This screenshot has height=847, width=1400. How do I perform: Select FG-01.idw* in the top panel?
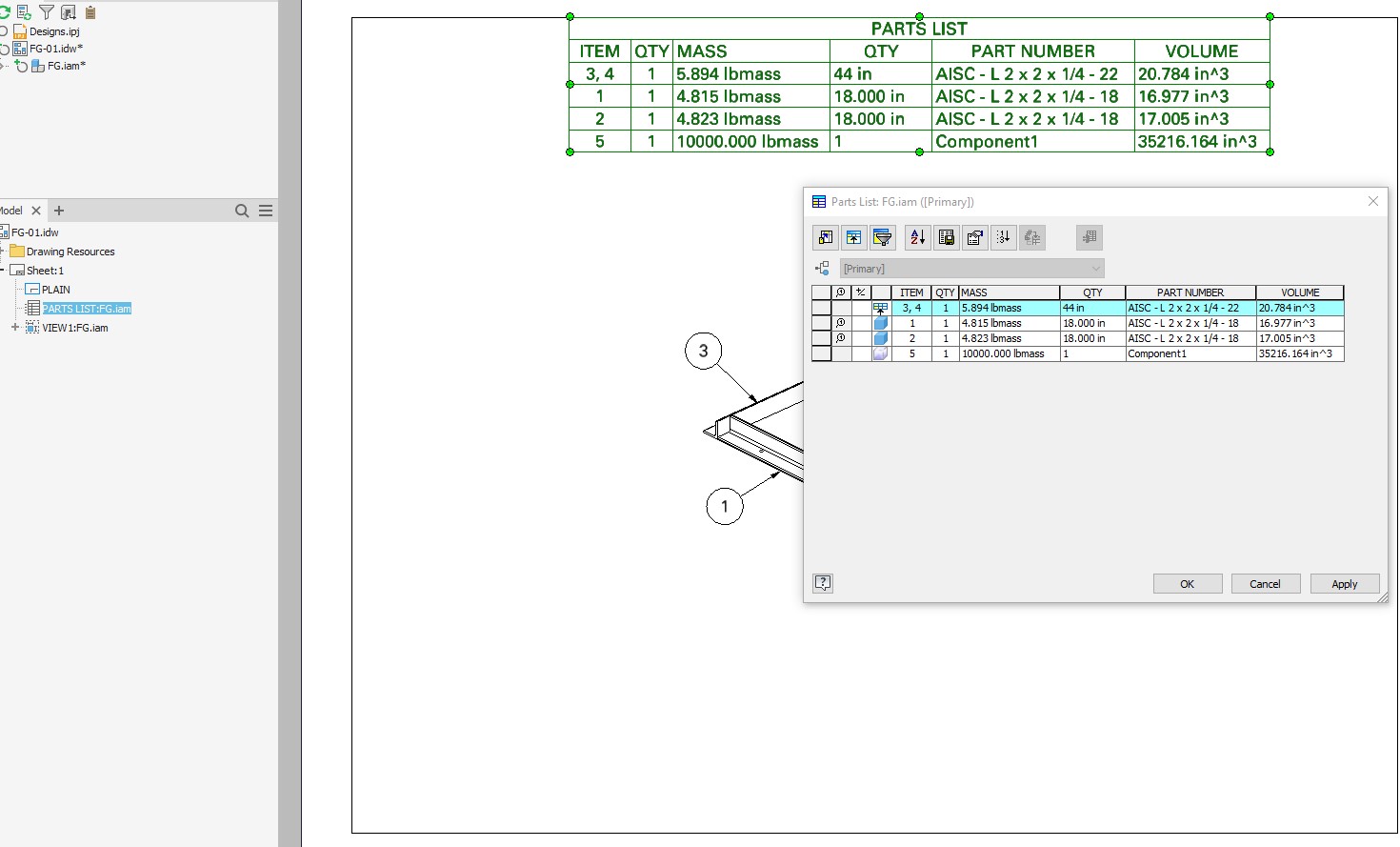(x=56, y=49)
